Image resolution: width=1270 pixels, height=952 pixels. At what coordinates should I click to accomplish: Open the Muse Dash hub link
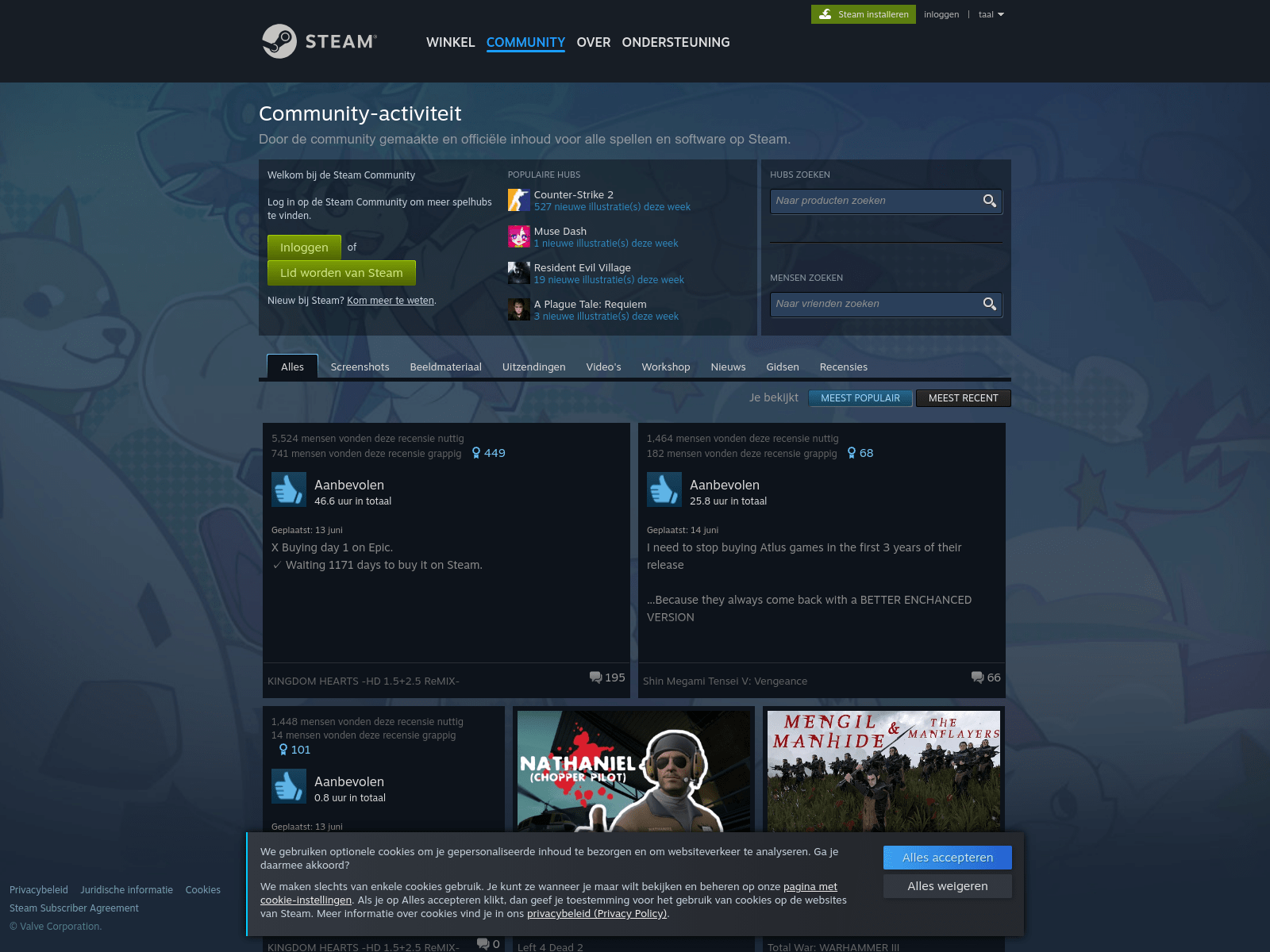[x=560, y=231]
